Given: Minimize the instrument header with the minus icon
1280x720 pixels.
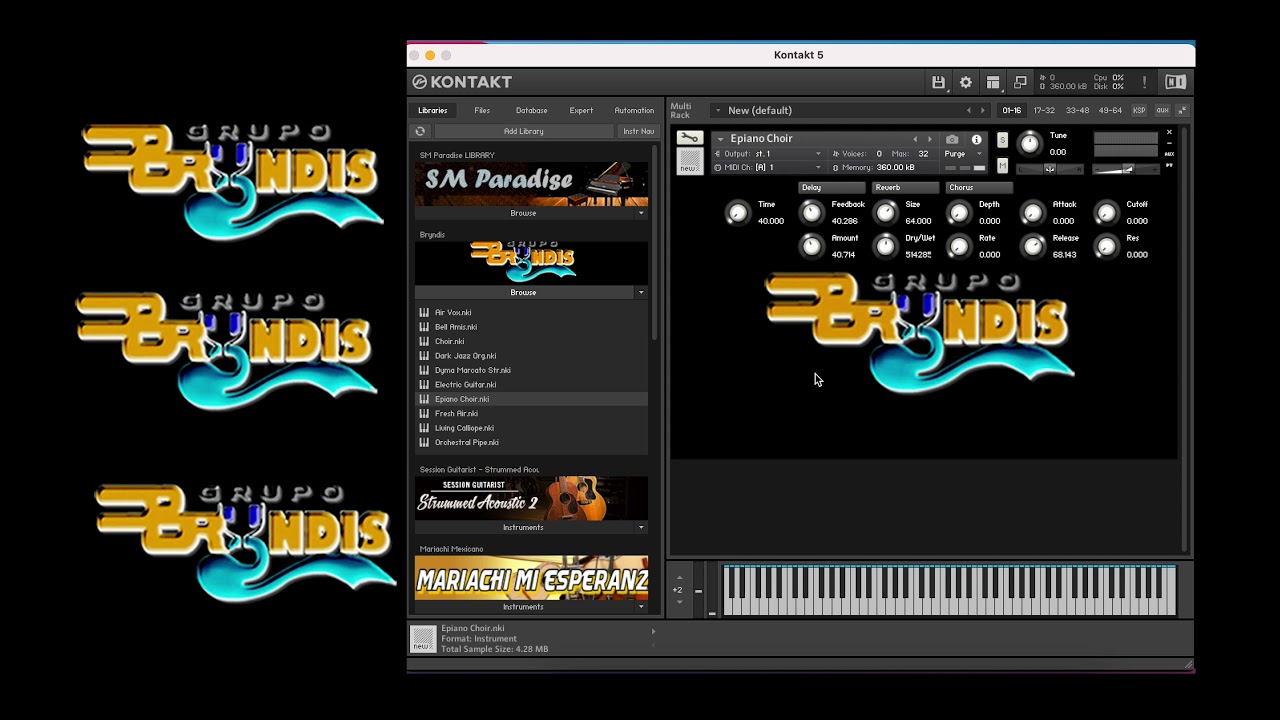Looking at the screenshot, I should coord(1169,143).
